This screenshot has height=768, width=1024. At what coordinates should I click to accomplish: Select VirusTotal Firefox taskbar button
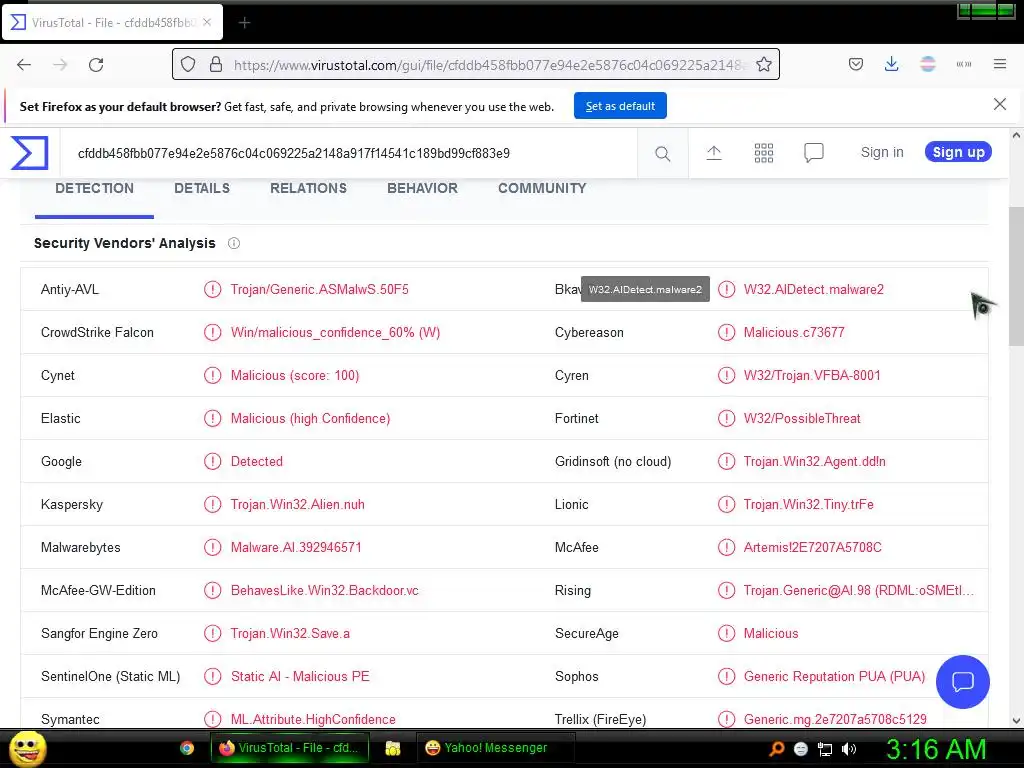point(289,748)
